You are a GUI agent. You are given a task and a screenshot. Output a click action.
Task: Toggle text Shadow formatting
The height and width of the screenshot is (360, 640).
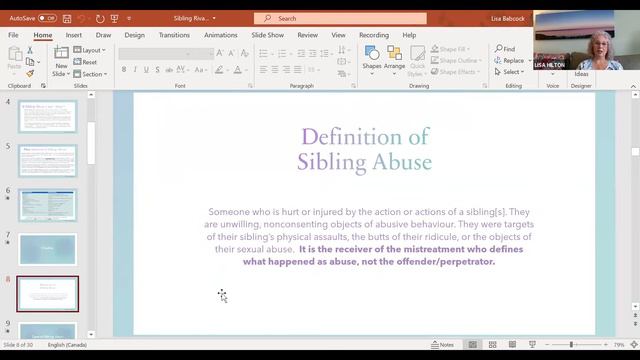point(158,70)
